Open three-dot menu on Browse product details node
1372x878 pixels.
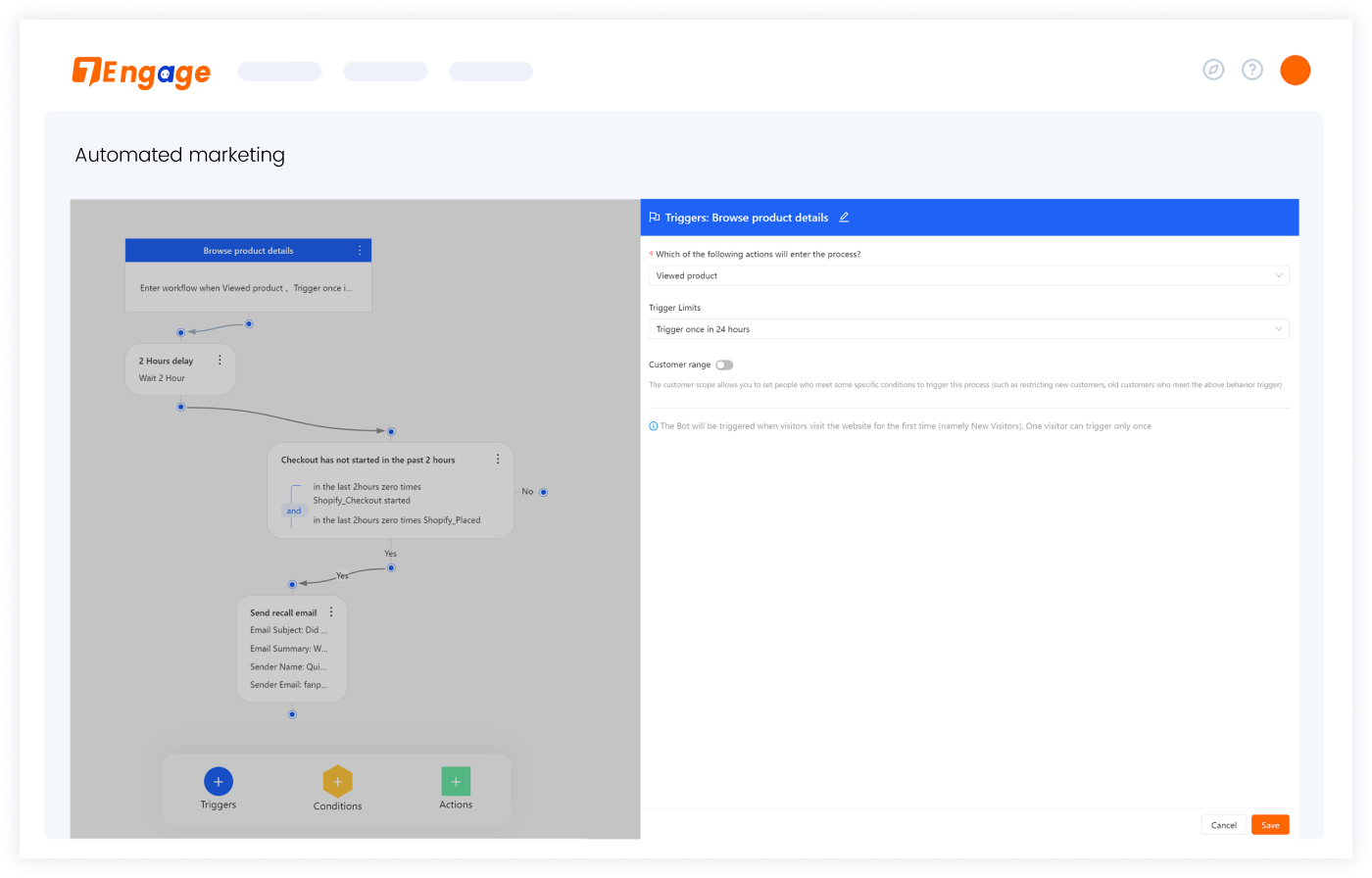point(360,251)
